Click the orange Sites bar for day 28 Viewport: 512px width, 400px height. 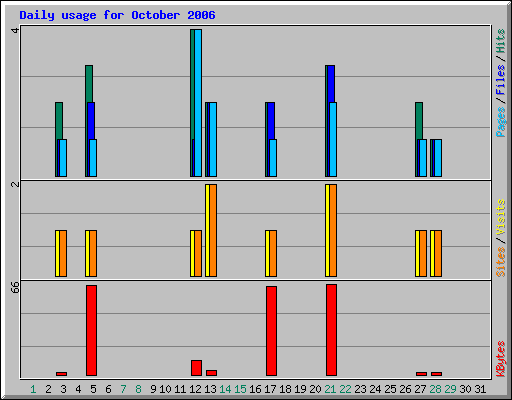coord(438,253)
